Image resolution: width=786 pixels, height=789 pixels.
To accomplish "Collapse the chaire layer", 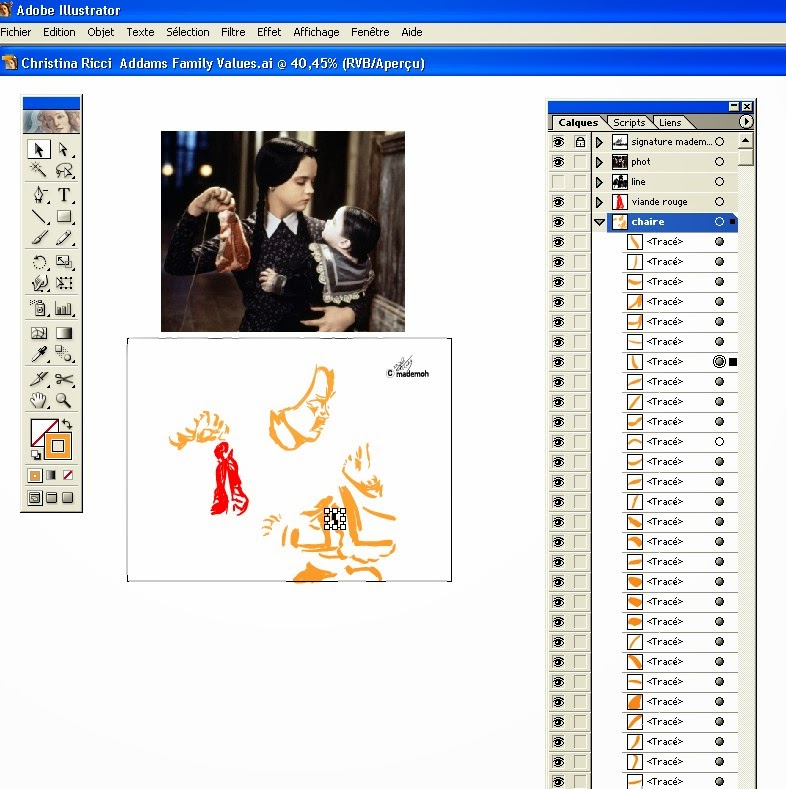I will click(x=599, y=222).
